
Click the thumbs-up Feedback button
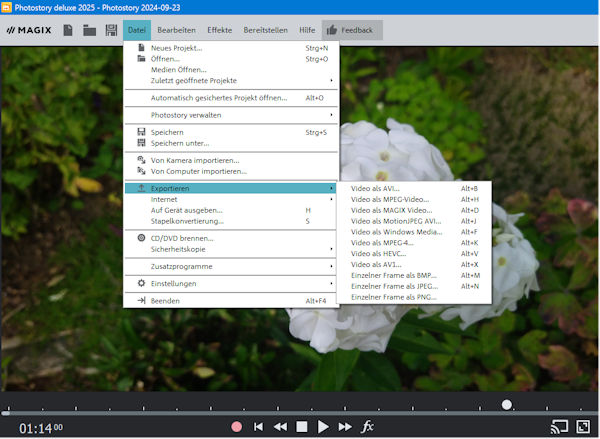tap(352, 30)
